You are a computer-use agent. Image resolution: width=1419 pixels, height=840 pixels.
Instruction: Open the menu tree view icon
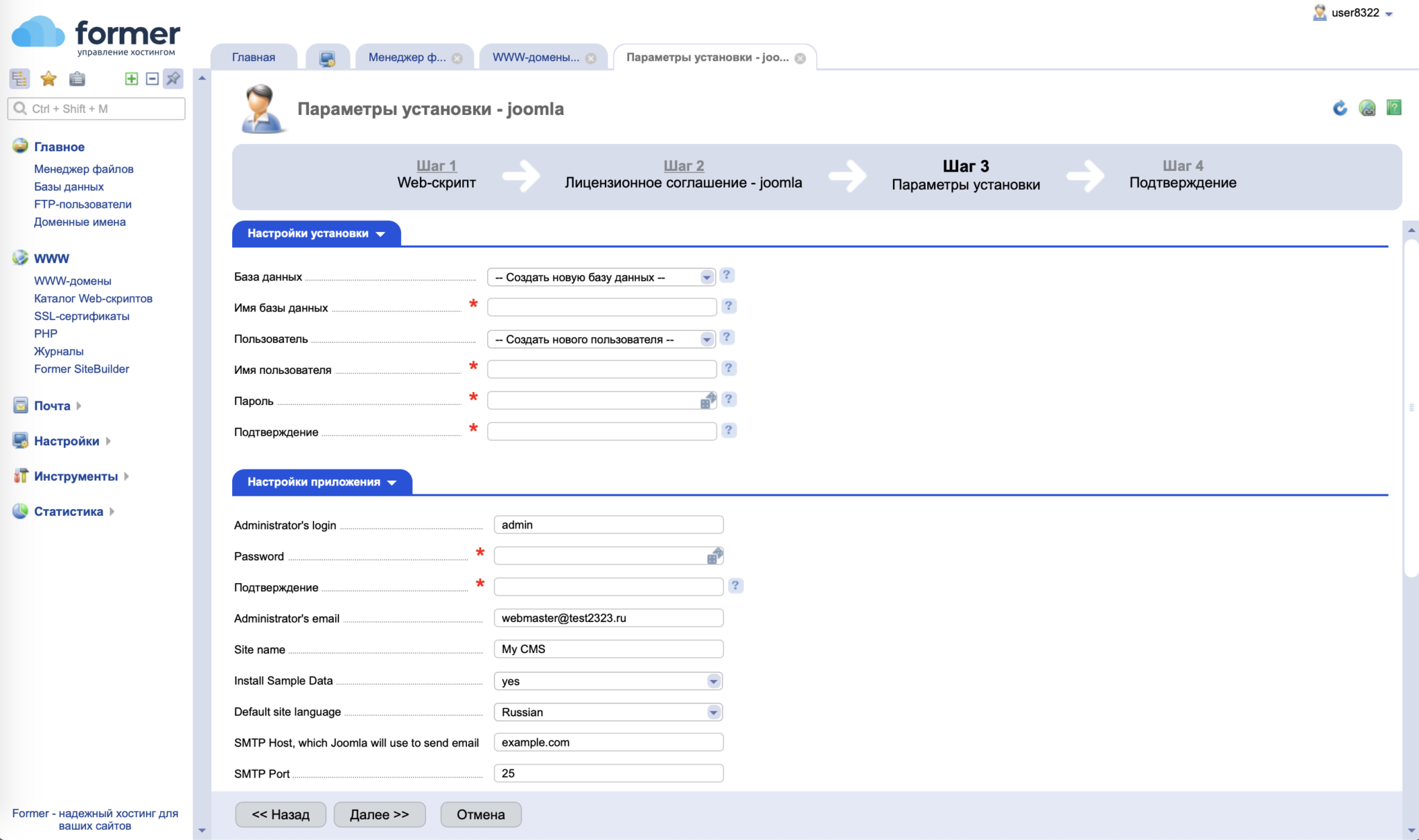(19, 79)
